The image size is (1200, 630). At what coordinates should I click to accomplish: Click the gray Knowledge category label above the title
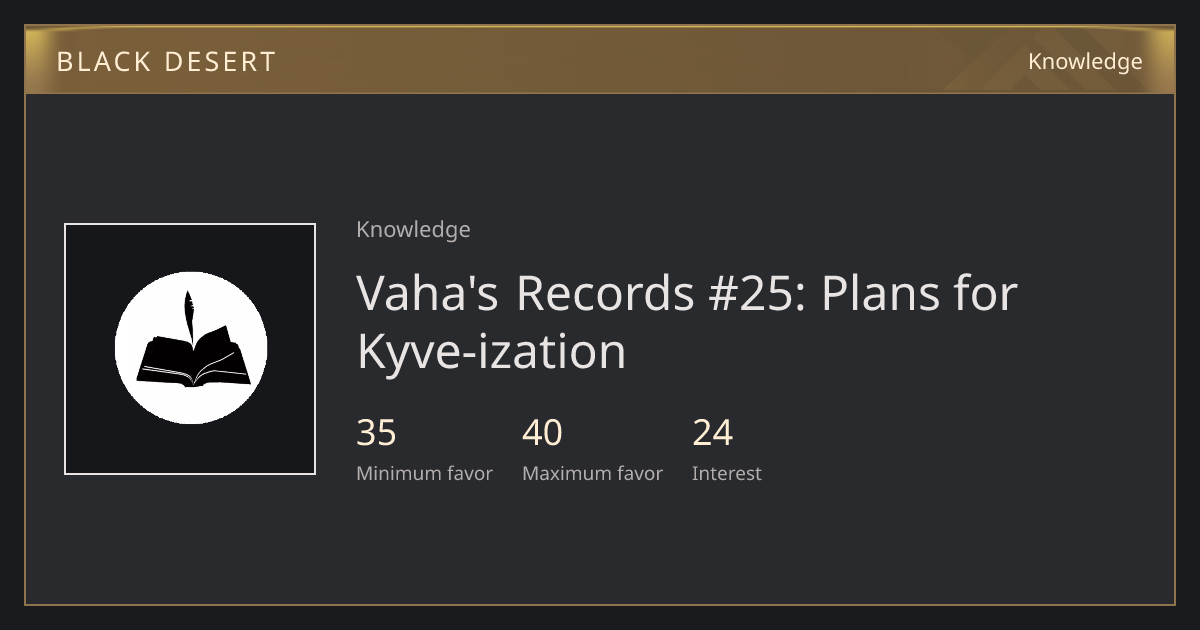coord(413,230)
